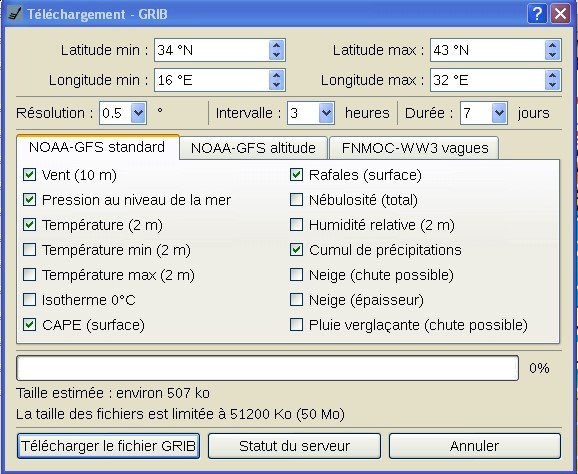This screenshot has height=474, width=578.
Task: Enable Nébulosité (total) checkbox
Action: pos(296,200)
